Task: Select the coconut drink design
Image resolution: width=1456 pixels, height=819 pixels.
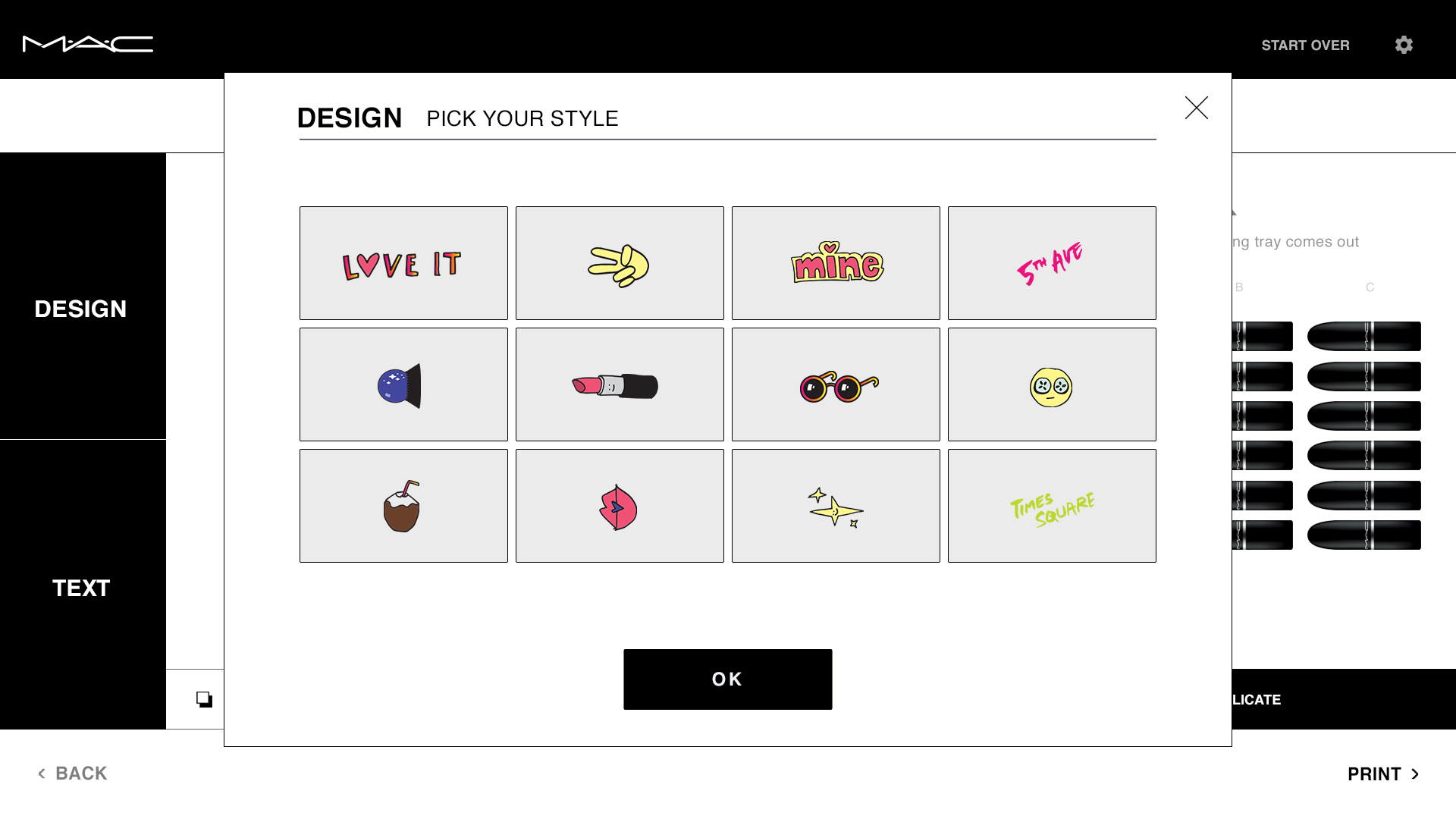Action: pos(403,506)
